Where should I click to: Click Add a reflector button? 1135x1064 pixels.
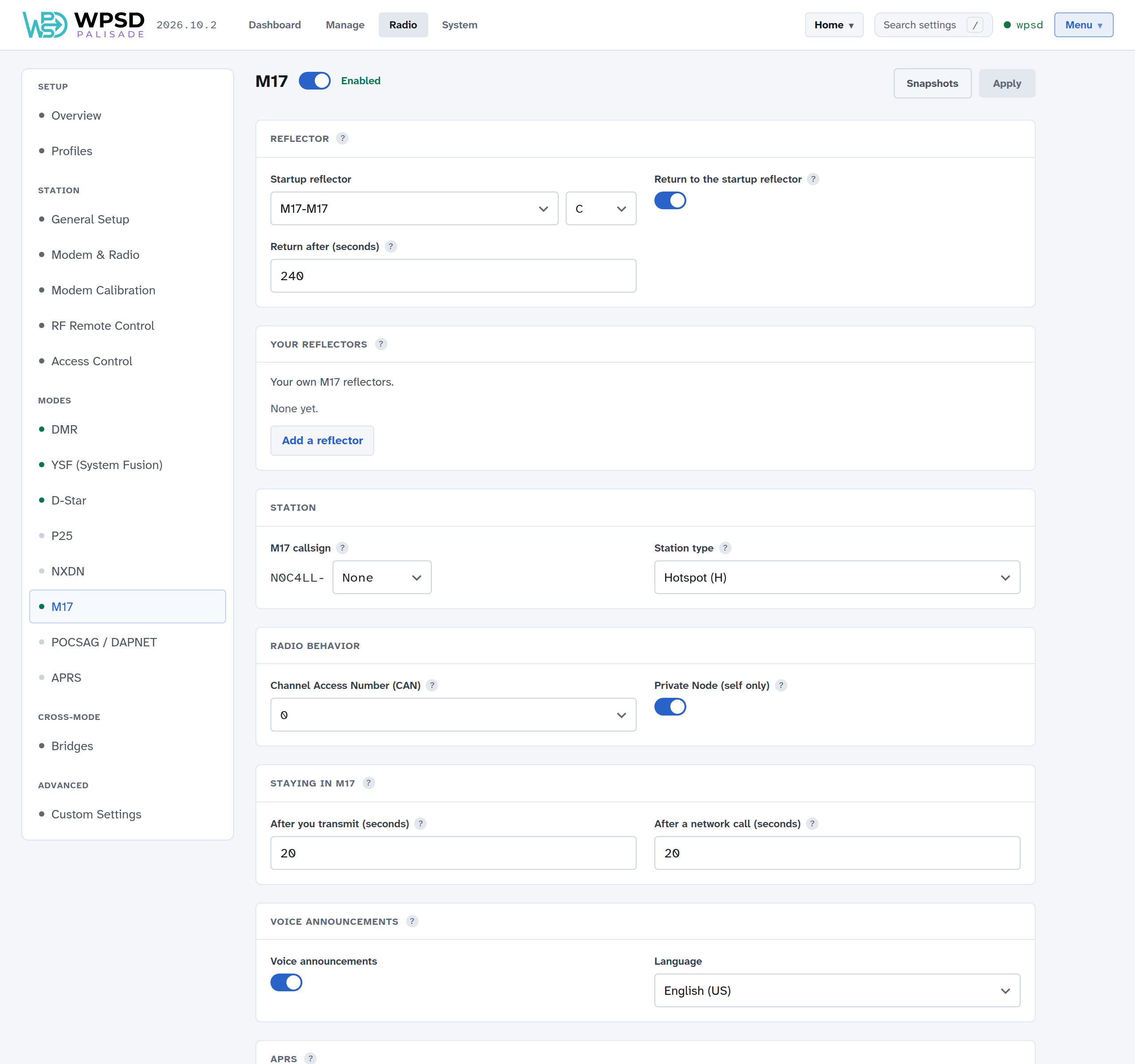[322, 441]
